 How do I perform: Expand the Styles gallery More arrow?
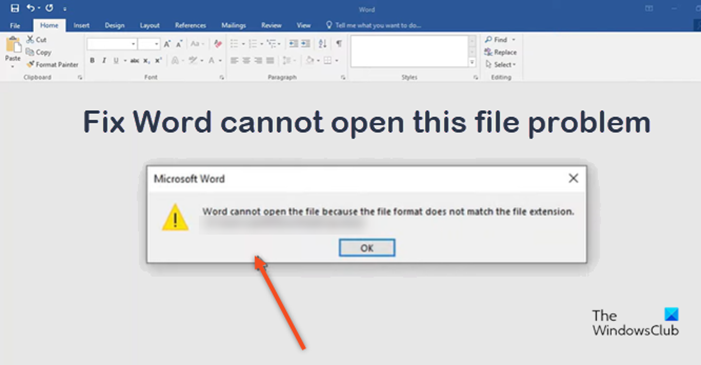[x=472, y=63]
